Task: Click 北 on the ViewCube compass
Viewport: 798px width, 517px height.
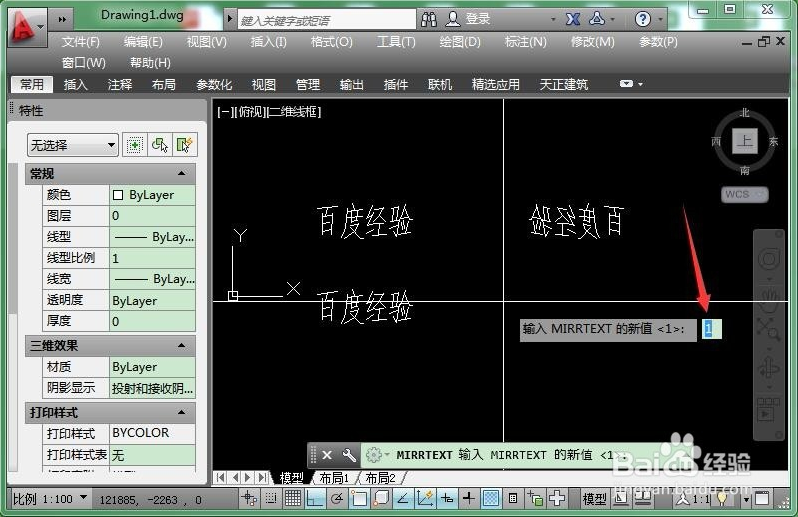Action: click(x=745, y=112)
